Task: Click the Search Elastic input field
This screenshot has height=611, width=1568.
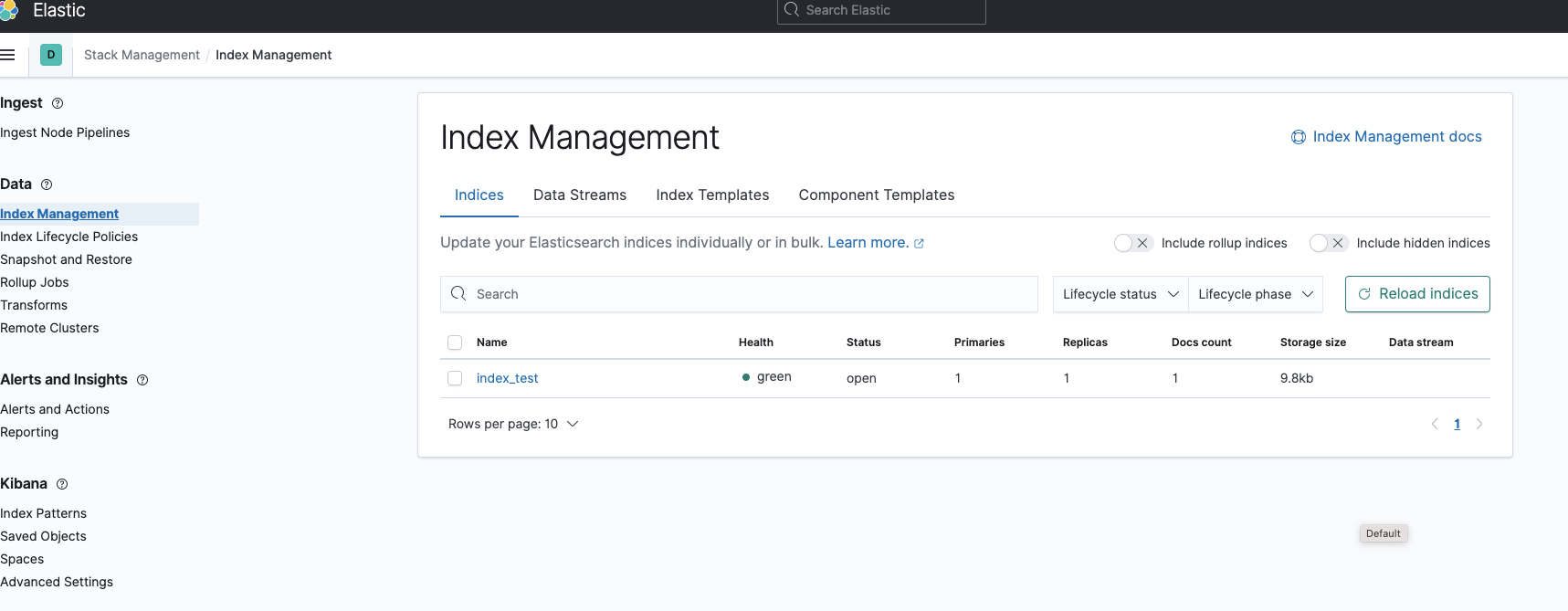Action: point(881,11)
